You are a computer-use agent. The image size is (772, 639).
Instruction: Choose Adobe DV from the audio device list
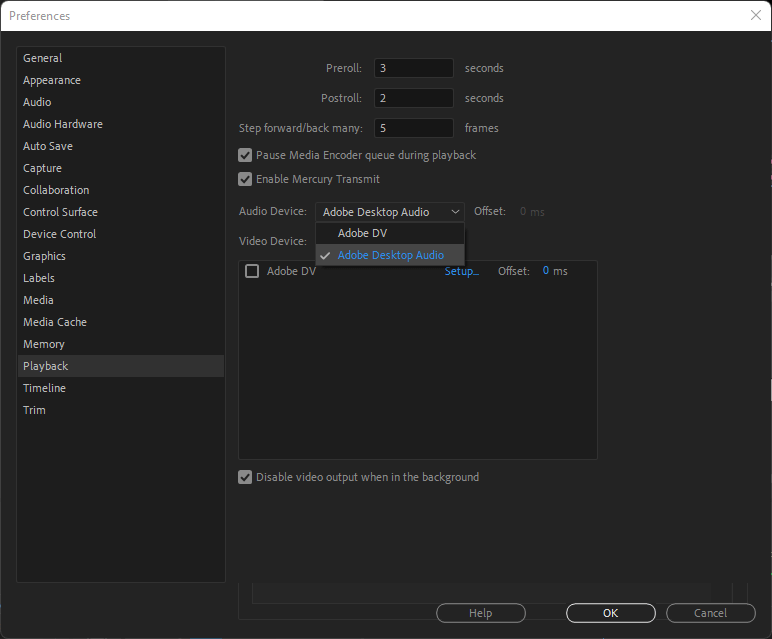click(389, 233)
